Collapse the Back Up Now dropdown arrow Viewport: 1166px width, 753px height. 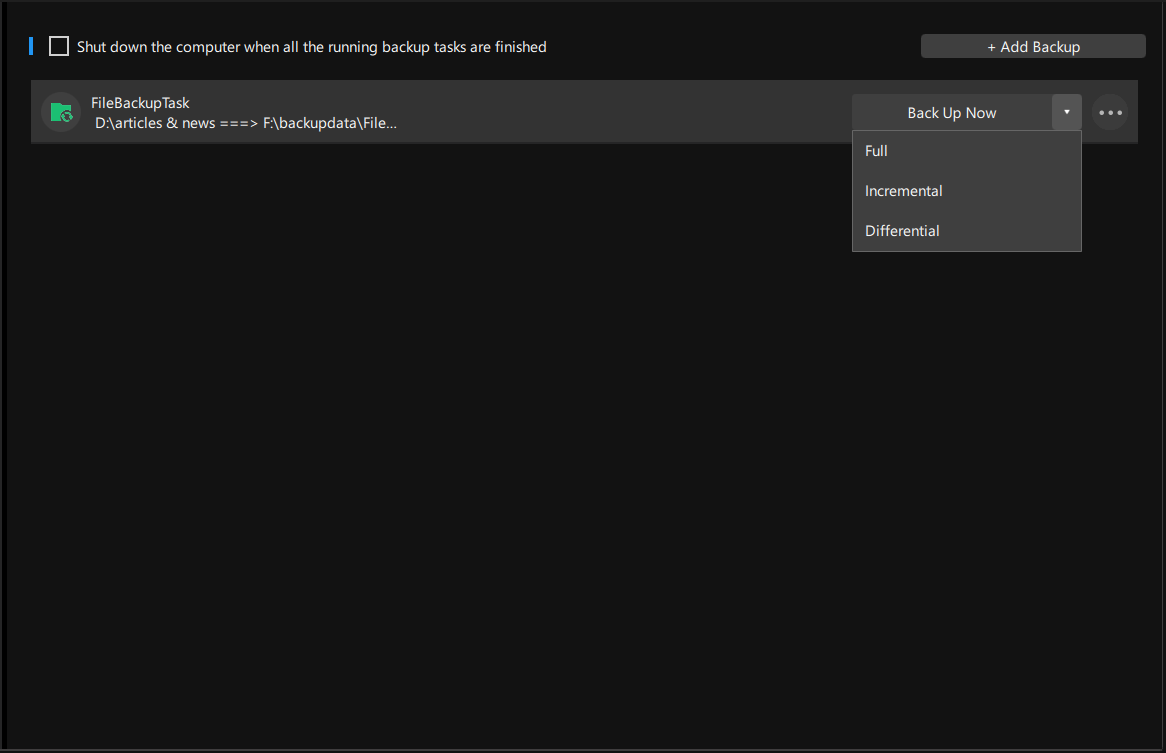(1066, 112)
